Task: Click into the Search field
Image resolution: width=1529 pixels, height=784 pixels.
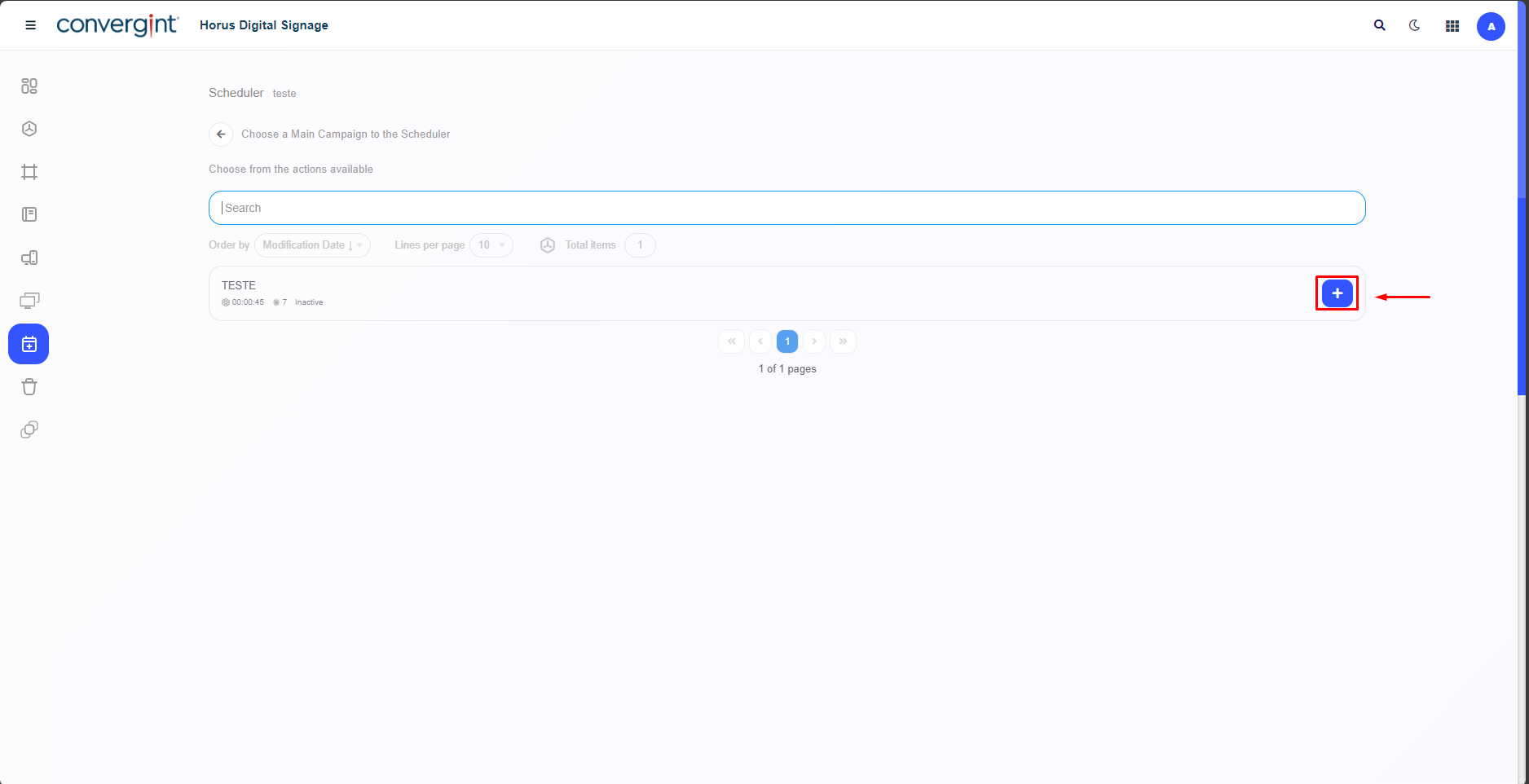Action: click(x=787, y=208)
